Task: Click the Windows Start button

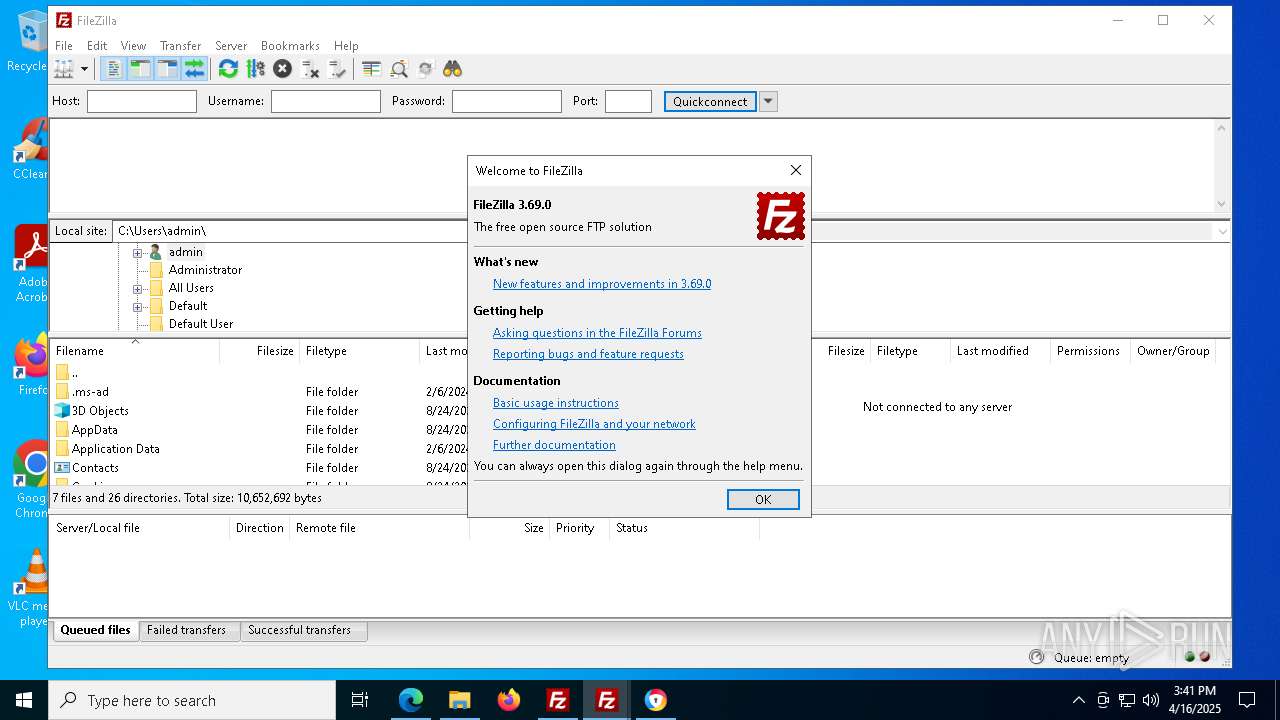Action: [x=24, y=700]
